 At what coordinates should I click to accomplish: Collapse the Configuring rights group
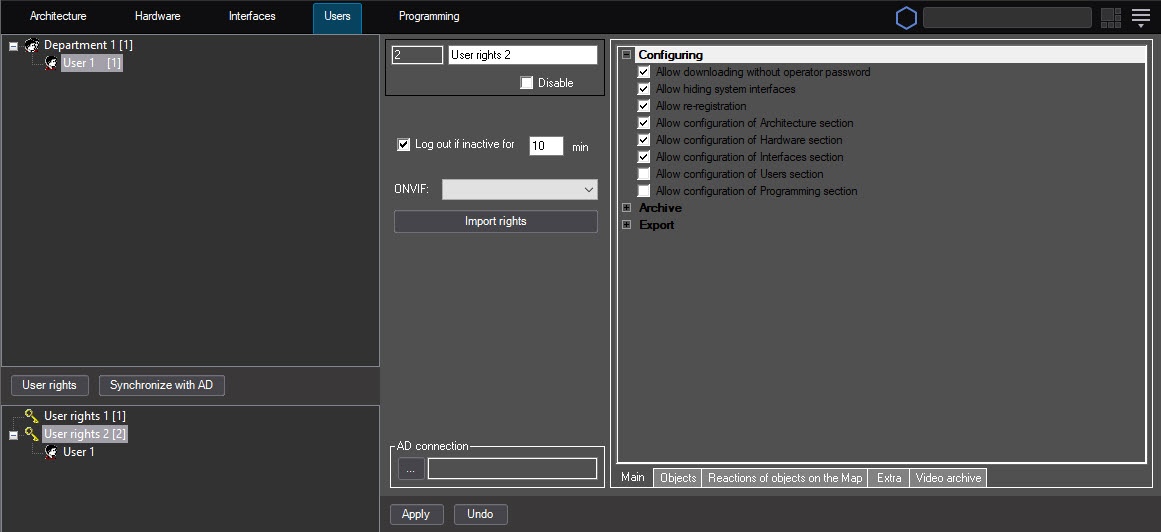pos(627,55)
